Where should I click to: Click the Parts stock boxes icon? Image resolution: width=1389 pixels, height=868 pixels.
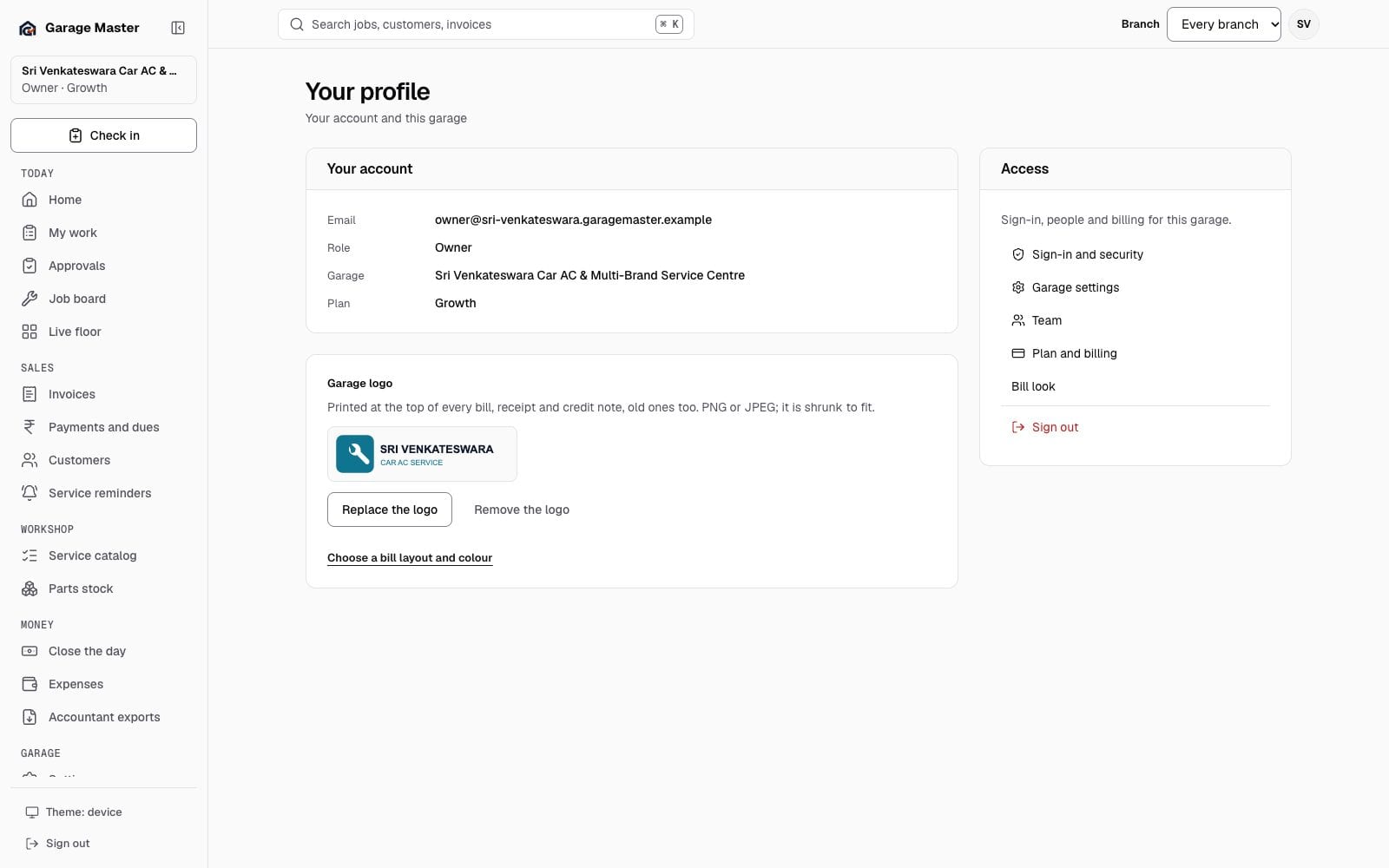point(30,589)
